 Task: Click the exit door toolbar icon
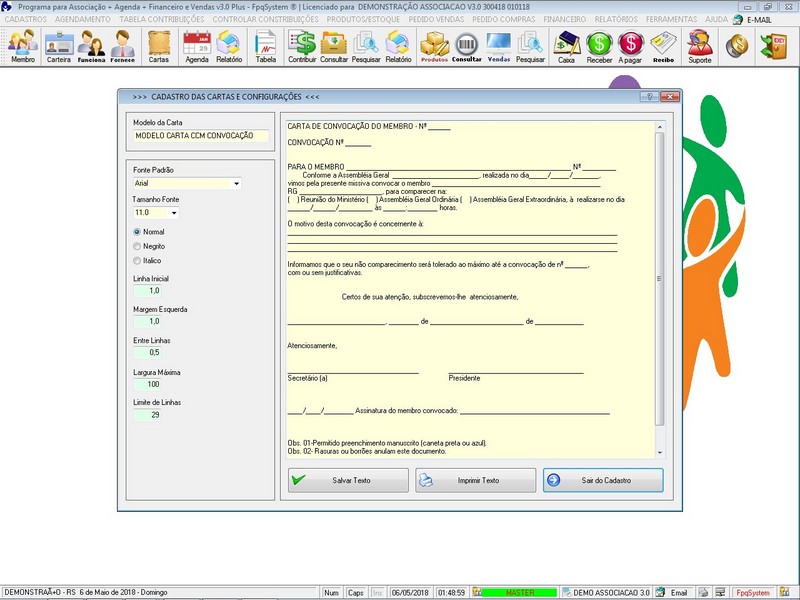(772, 46)
